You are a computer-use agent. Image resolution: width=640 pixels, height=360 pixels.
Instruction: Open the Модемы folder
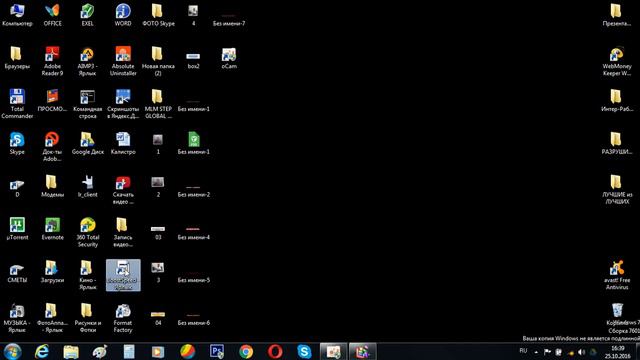click(53, 186)
